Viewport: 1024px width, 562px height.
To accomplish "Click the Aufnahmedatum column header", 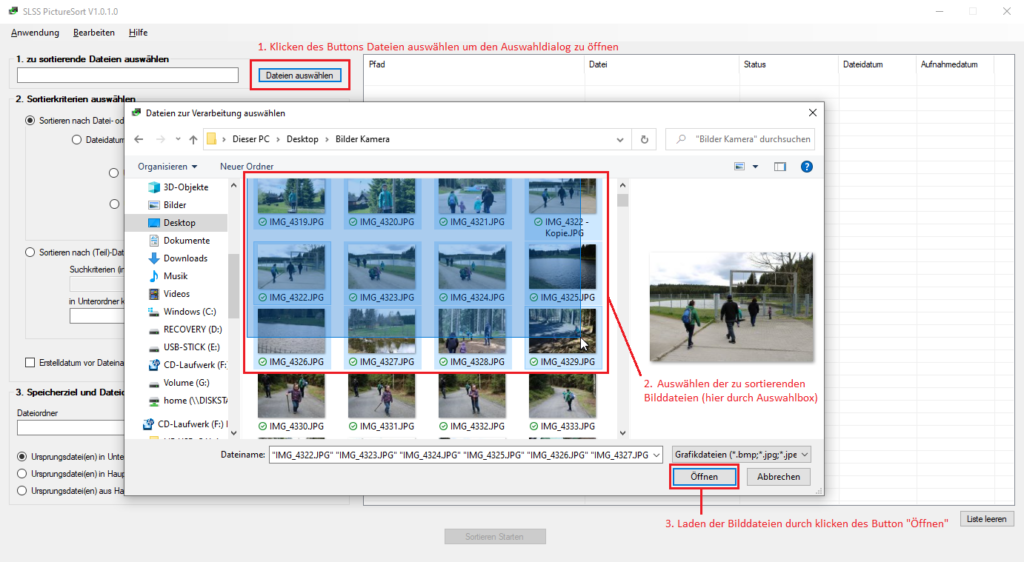I will tap(954, 65).
